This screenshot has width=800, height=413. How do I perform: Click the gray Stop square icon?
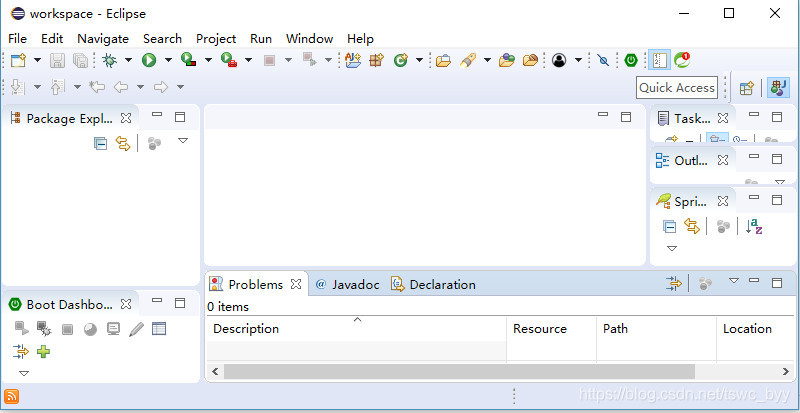coord(269,60)
